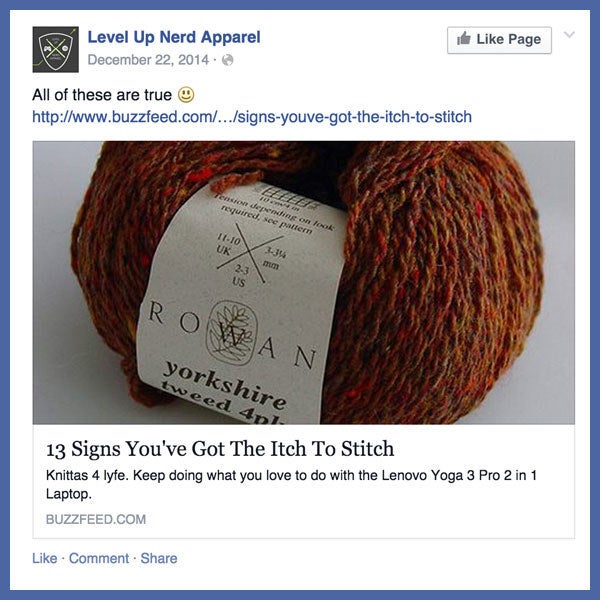Click the Knittas 4 lyfe article description
600x600 pixels.
coord(291,484)
